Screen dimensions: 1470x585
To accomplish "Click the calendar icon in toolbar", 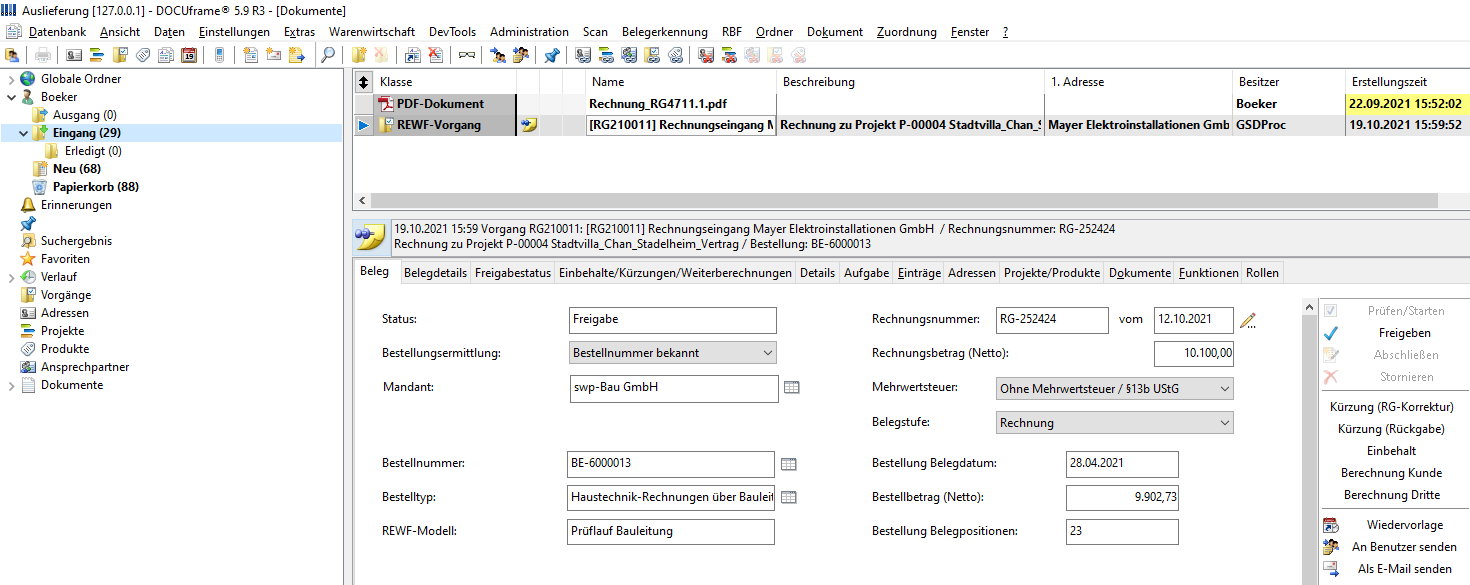I will tap(189, 56).
